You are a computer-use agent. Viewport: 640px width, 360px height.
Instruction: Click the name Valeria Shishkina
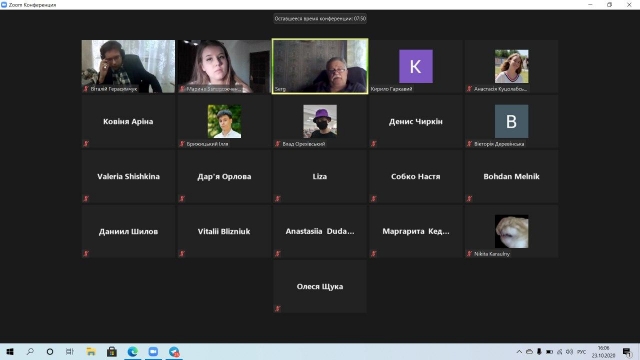pyautogui.click(x=128, y=176)
